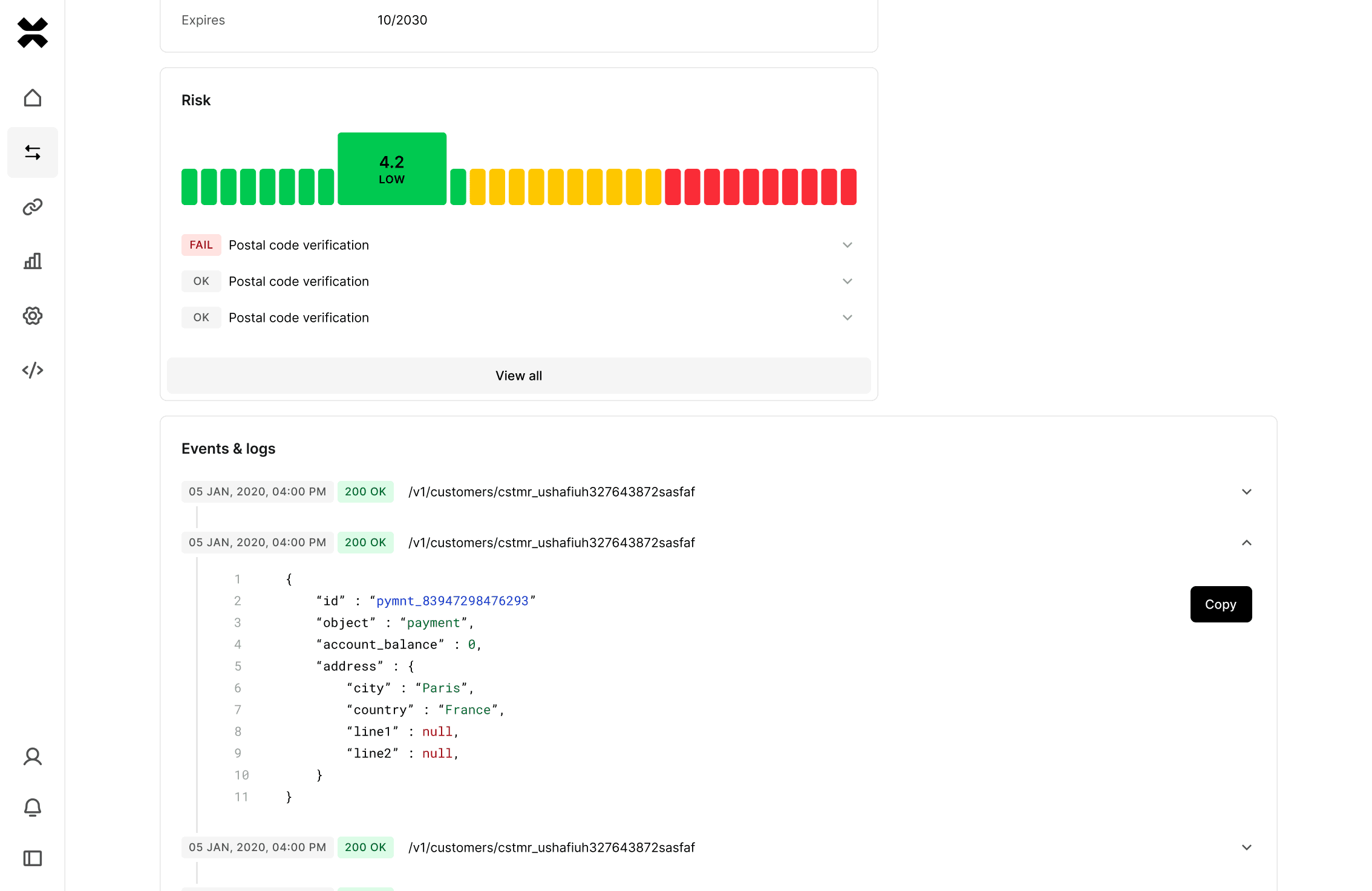Click the View all button
The width and height of the screenshot is (1372, 891).
518,376
